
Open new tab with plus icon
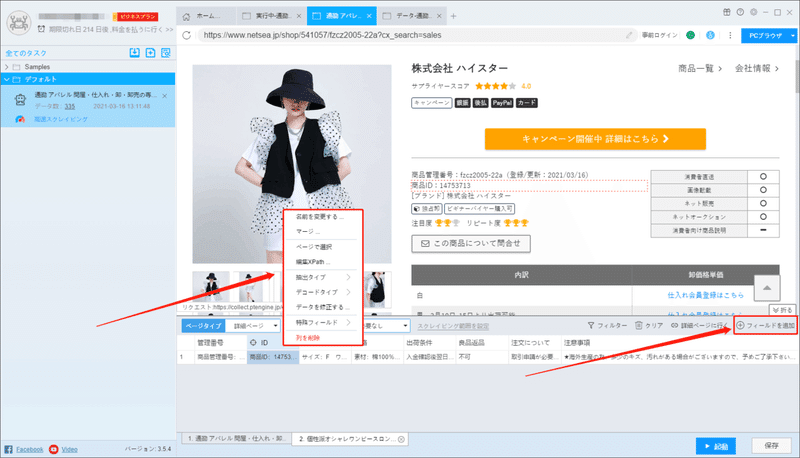click(453, 16)
